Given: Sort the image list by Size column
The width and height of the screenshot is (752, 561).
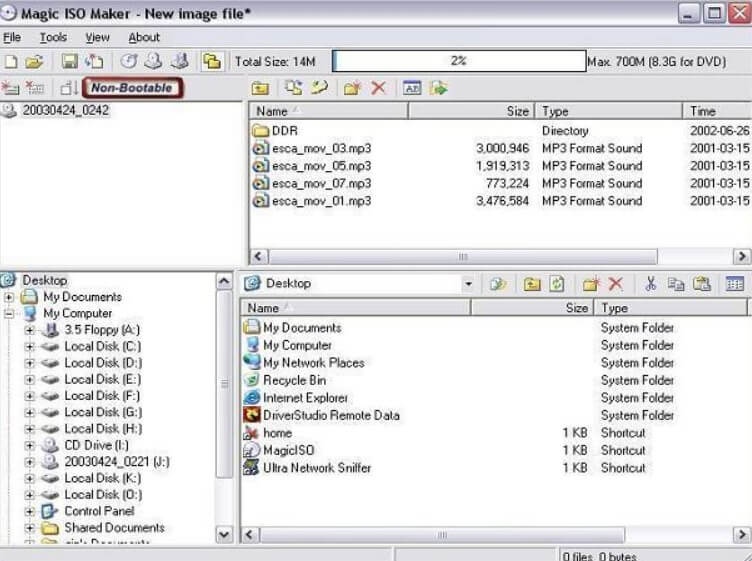Looking at the screenshot, I should (x=471, y=111).
